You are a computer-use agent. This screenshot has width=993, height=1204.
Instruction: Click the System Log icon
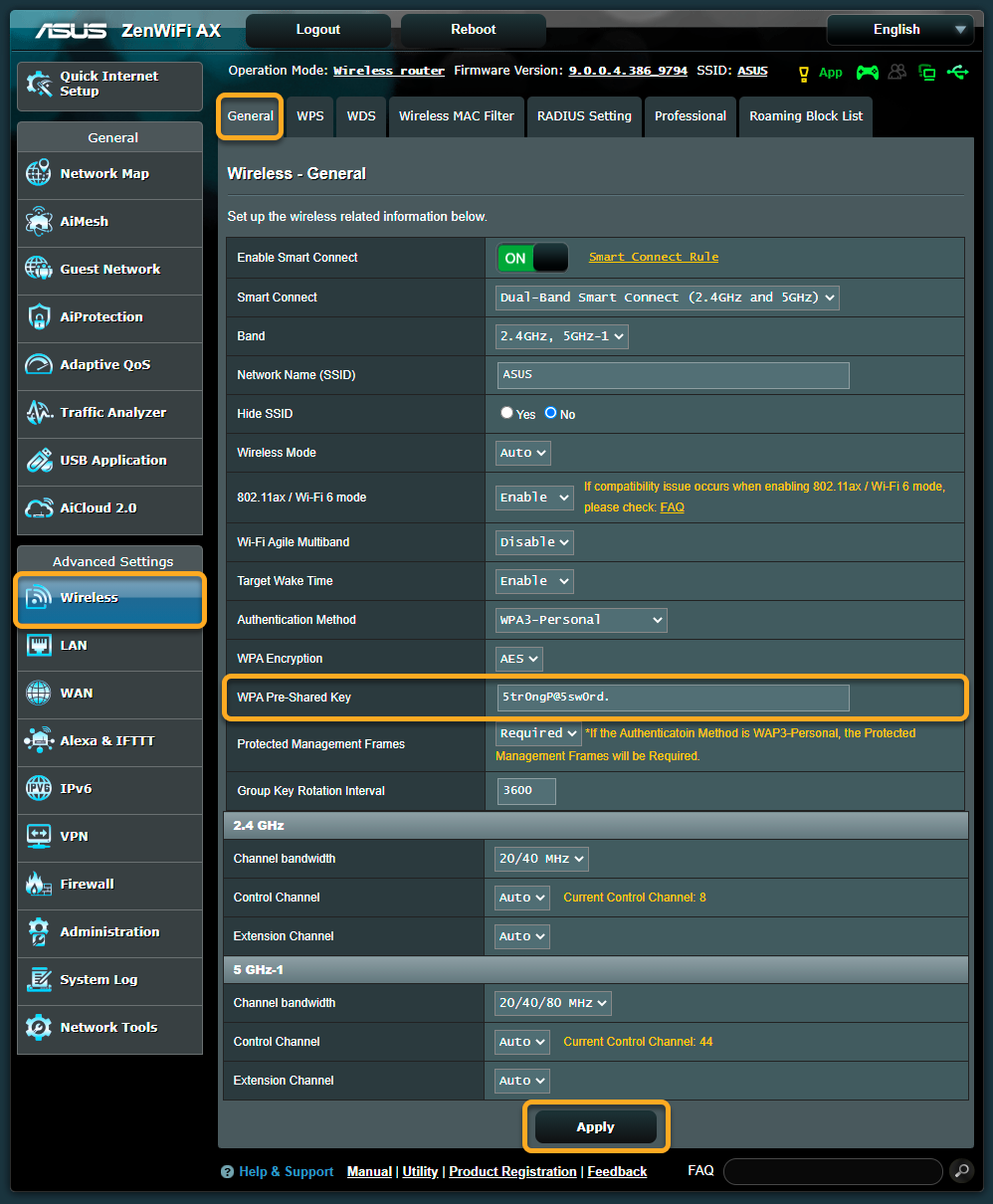[x=39, y=979]
